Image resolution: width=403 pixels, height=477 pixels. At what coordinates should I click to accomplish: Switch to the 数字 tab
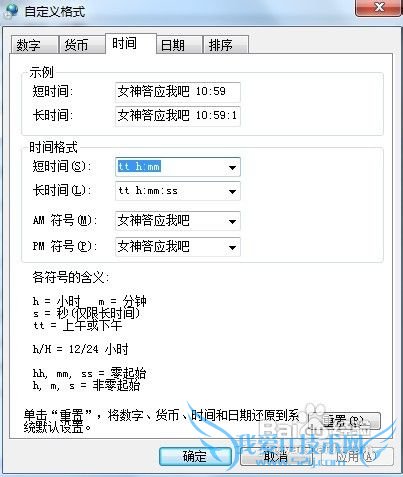(34, 45)
